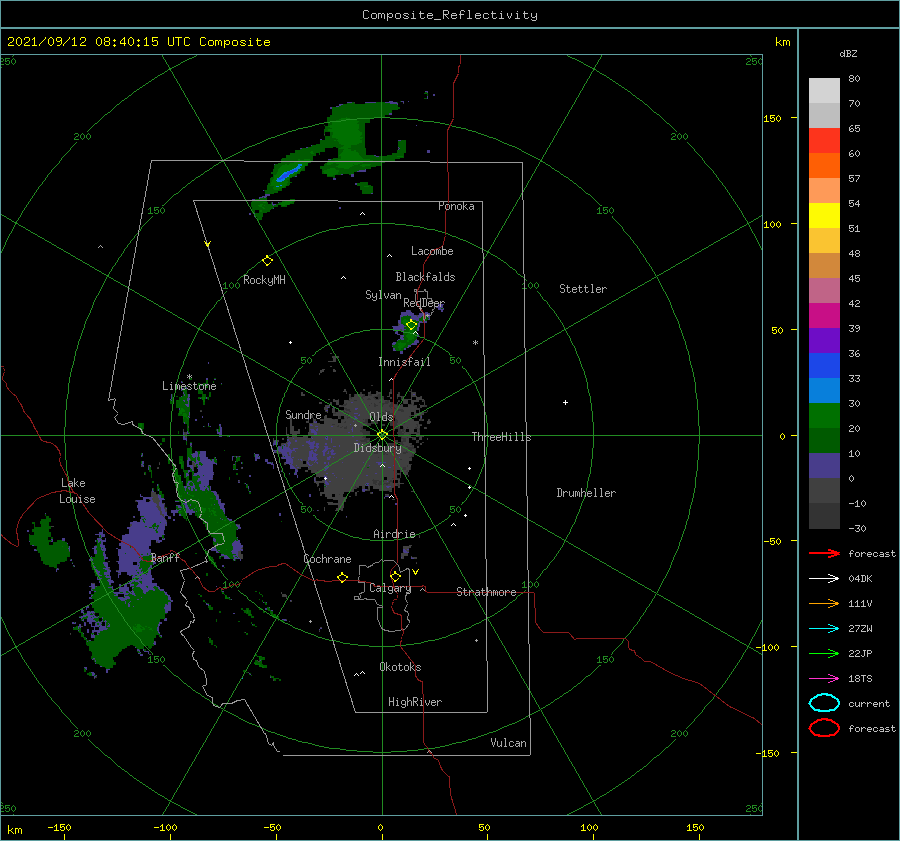Click the RockyMH label
The width and height of the screenshot is (900, 841).
point(264,280)
